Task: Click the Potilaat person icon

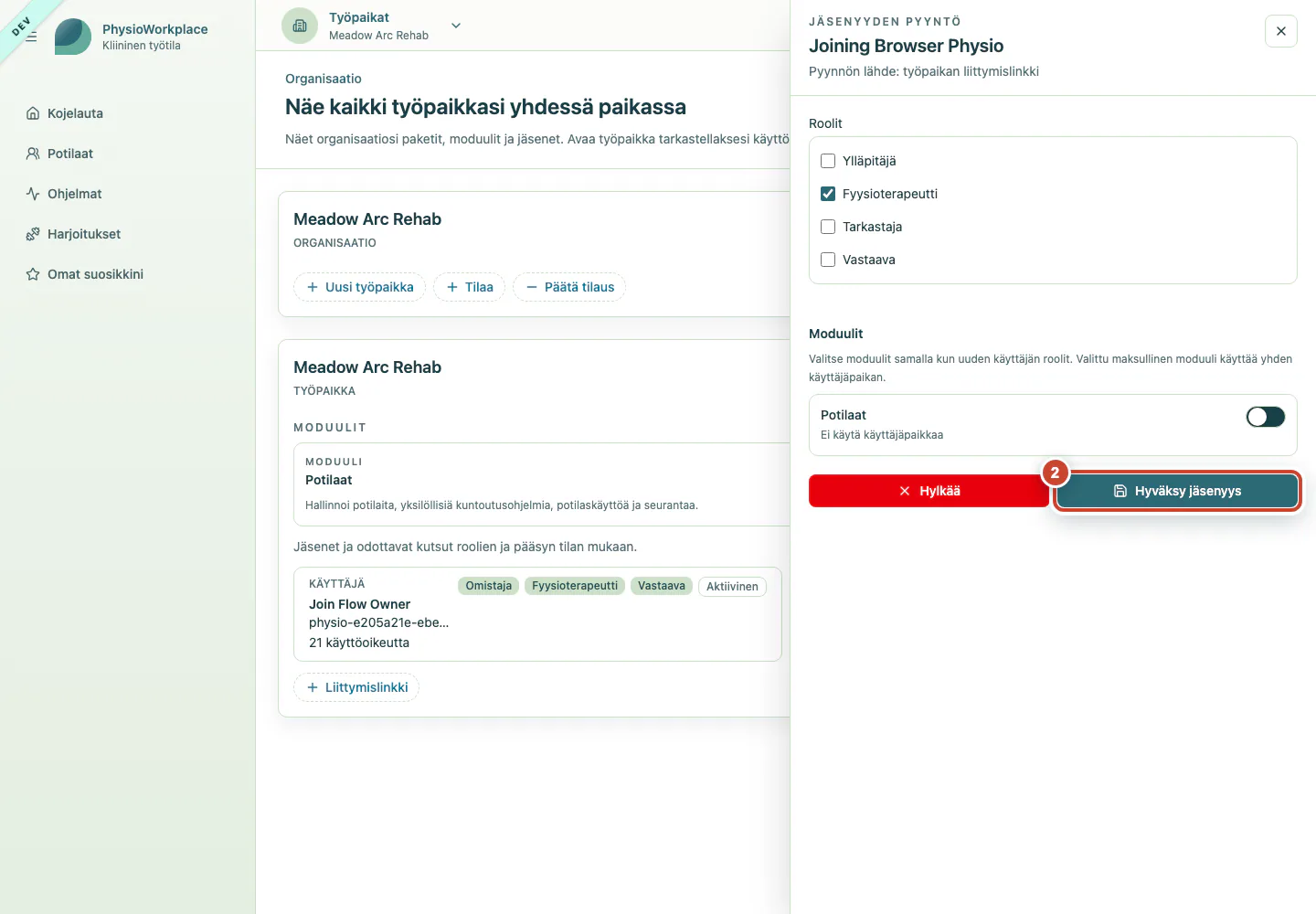Action: click(x=33, y=154)
